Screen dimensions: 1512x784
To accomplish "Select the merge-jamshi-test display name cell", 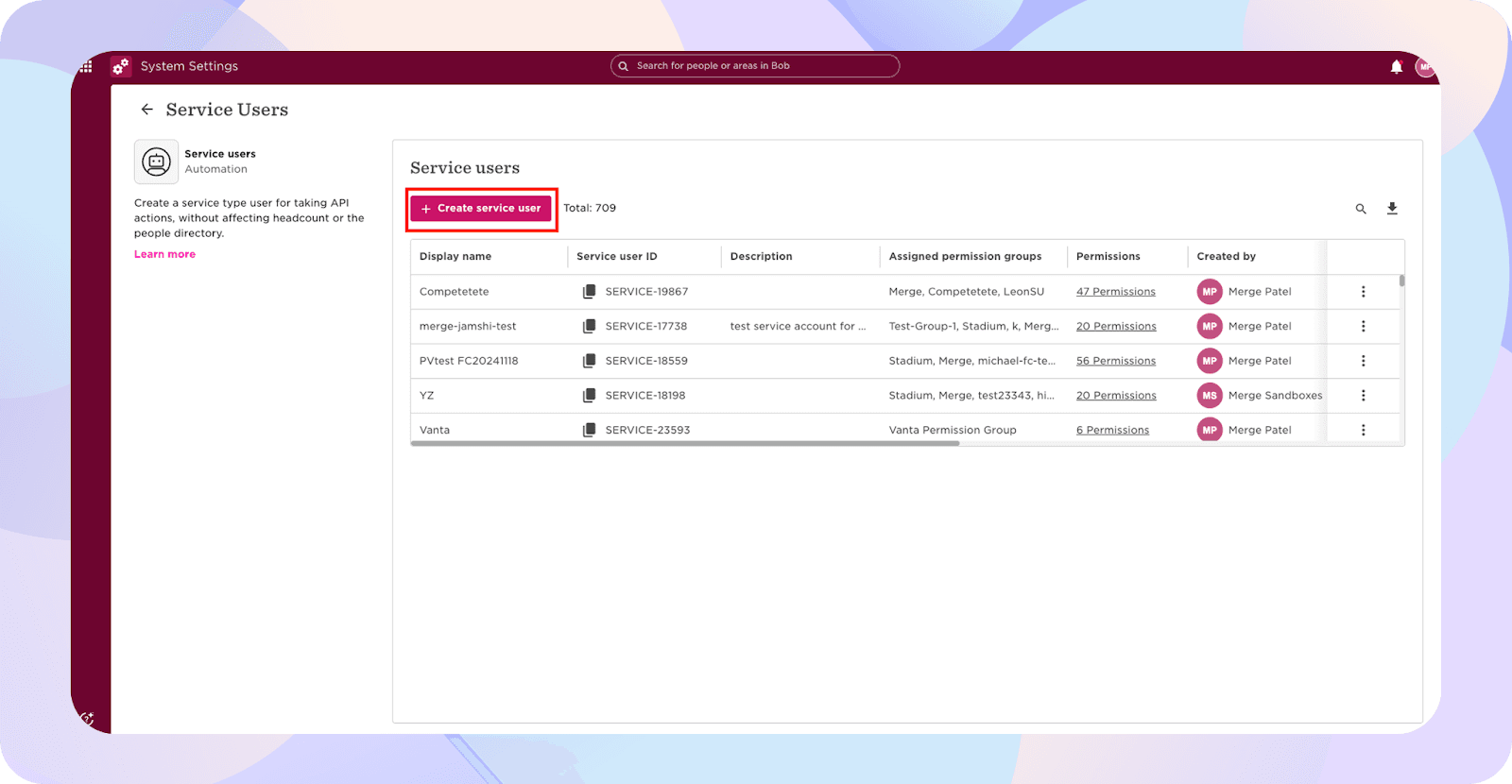I will [468, 326].
